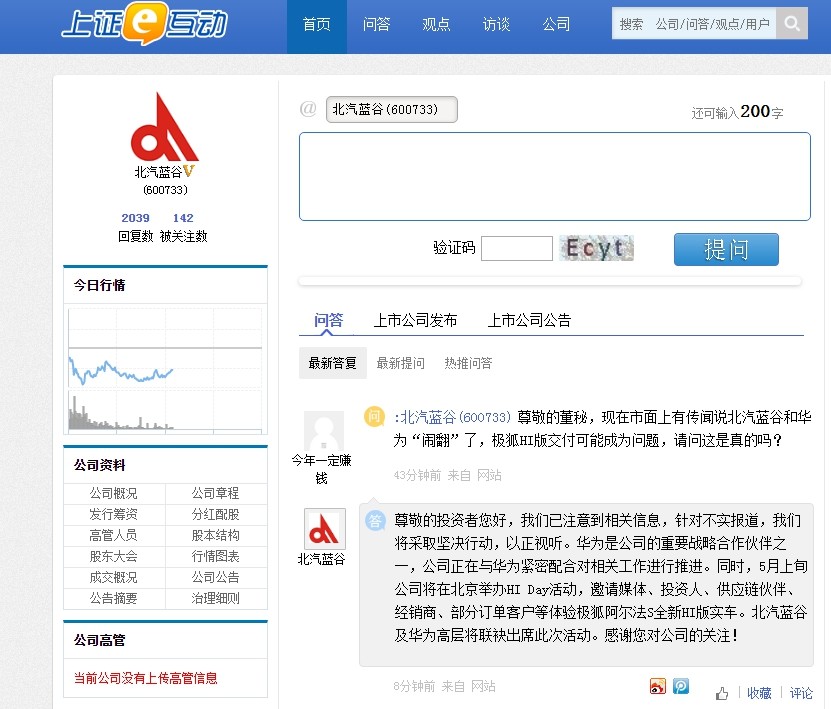Open 治理细则 link
Viewport: 831px width, 709px height.
coord(216,598)
